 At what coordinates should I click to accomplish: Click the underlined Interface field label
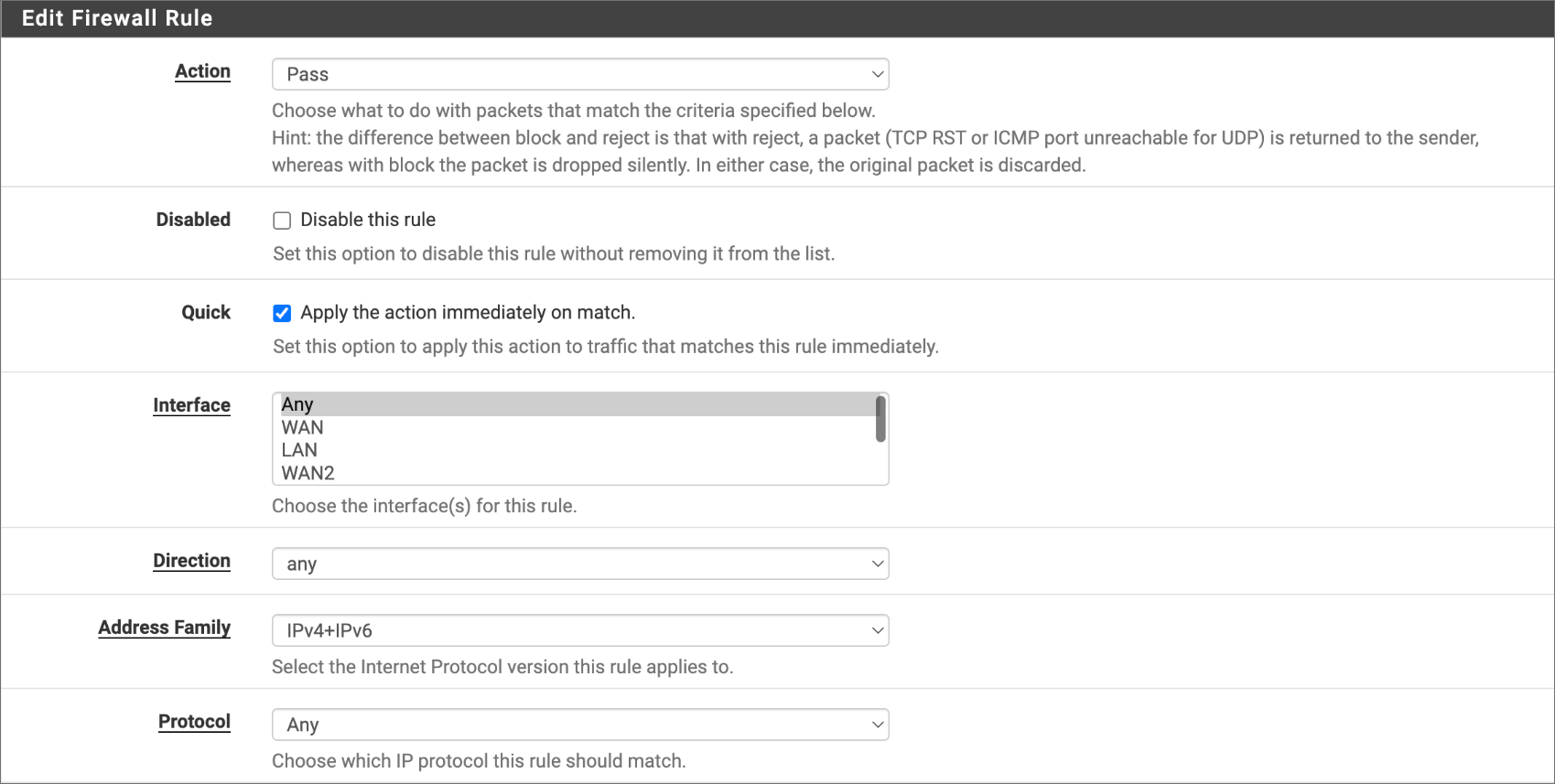[191, 405]
